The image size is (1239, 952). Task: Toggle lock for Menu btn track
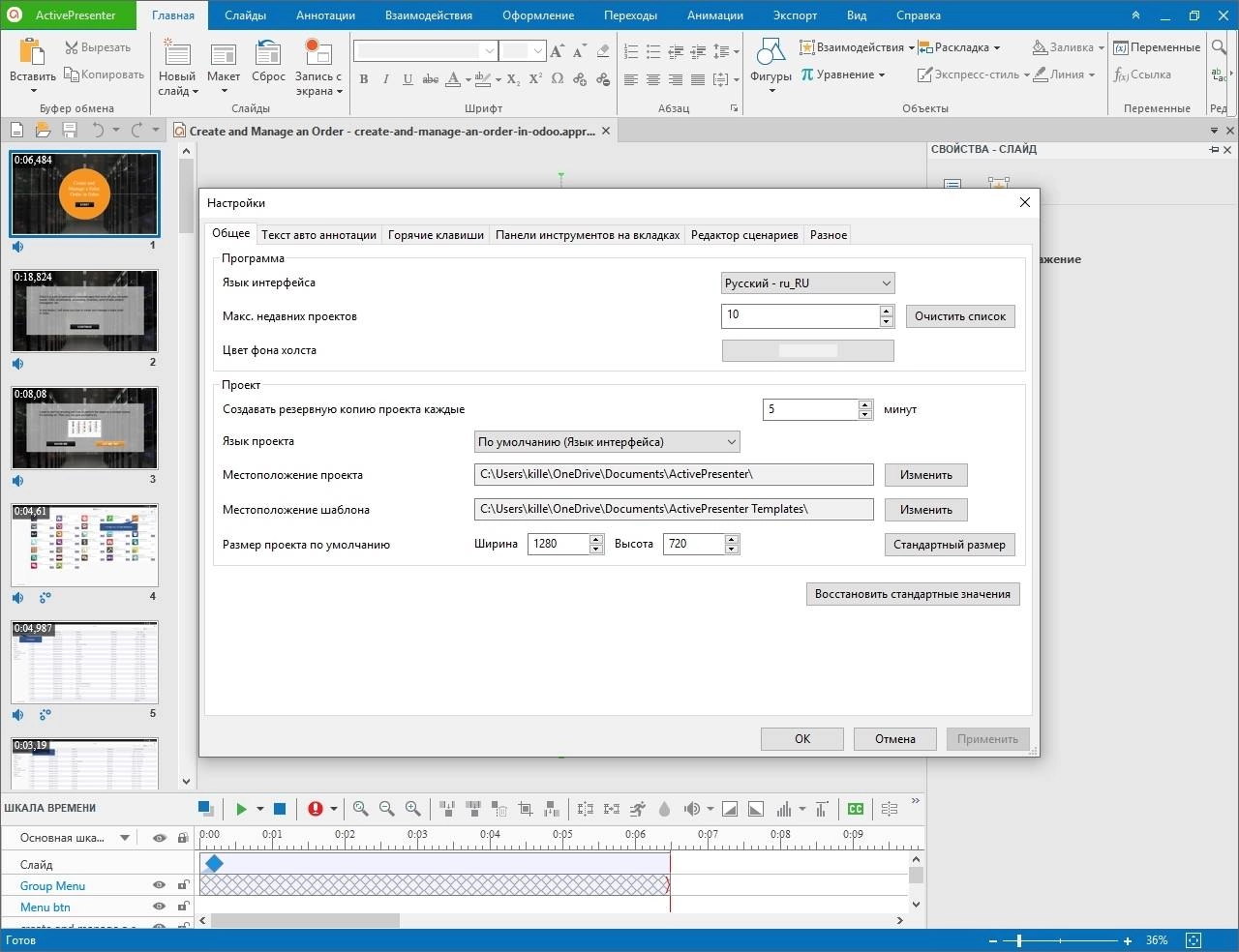183,907
